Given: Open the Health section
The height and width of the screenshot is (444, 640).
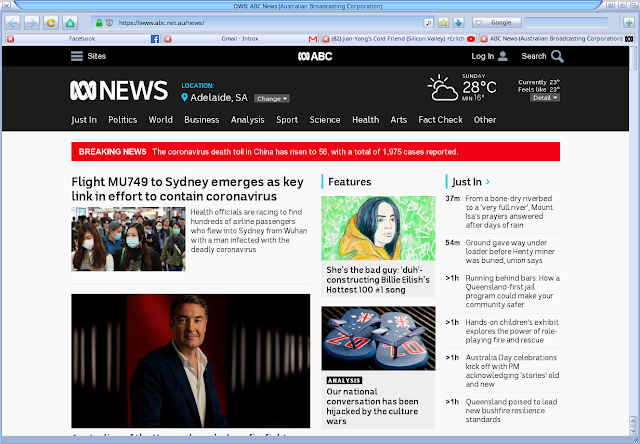Looking at the screenshot, I should click(366, 120).
